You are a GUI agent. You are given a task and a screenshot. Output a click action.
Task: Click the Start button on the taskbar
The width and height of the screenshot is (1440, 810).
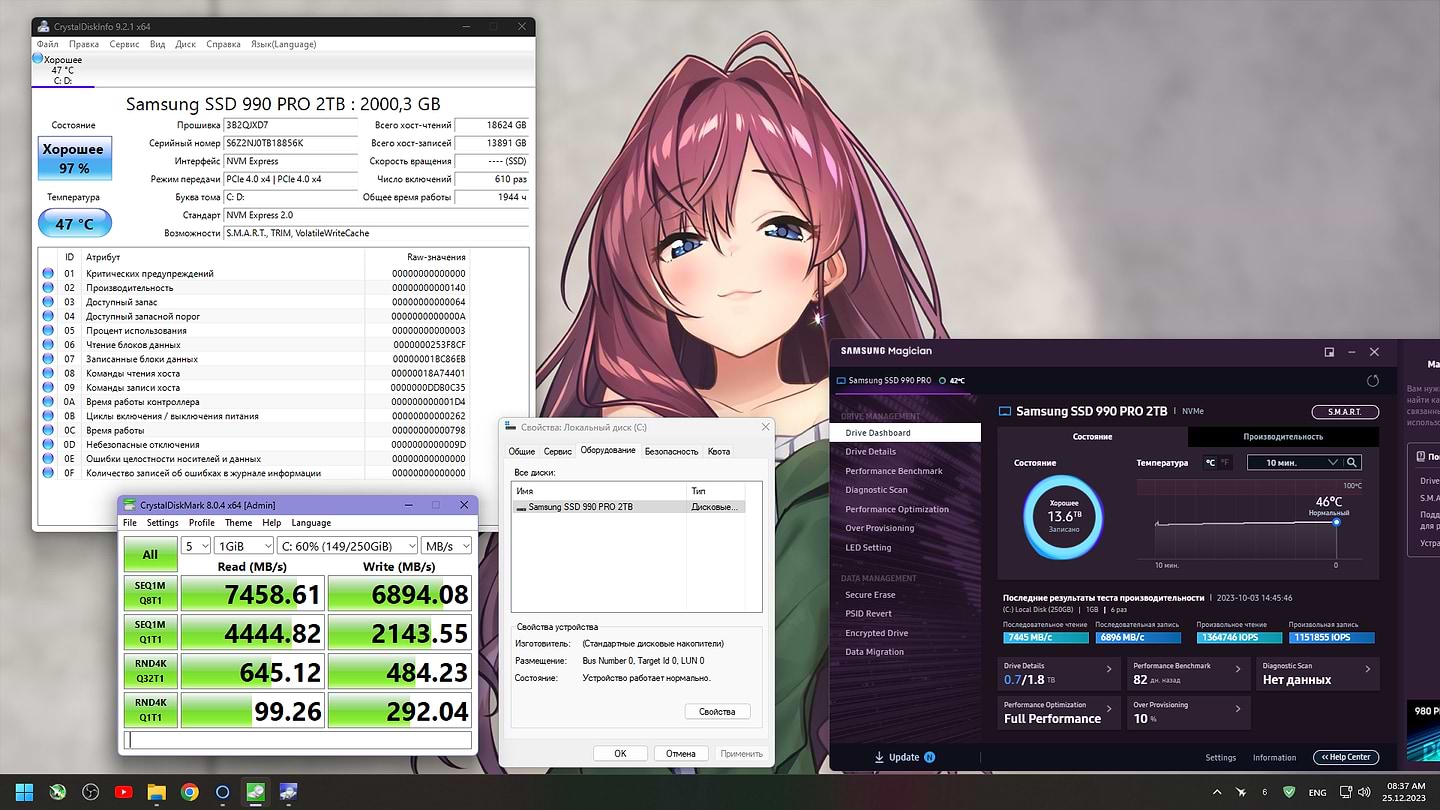pyautogui.click(x=25, y=792)
